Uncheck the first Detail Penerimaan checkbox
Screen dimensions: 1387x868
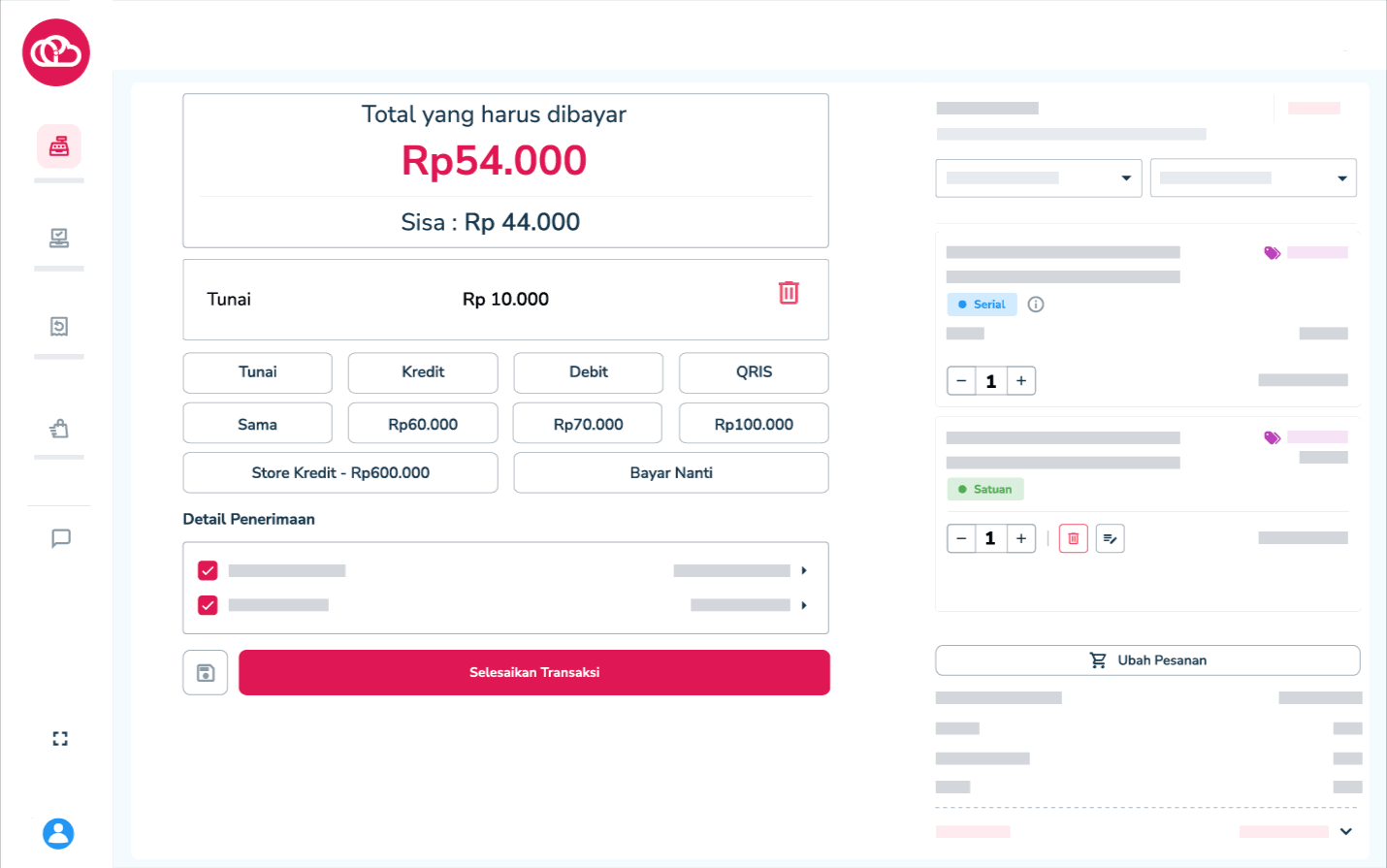(208, 570)
